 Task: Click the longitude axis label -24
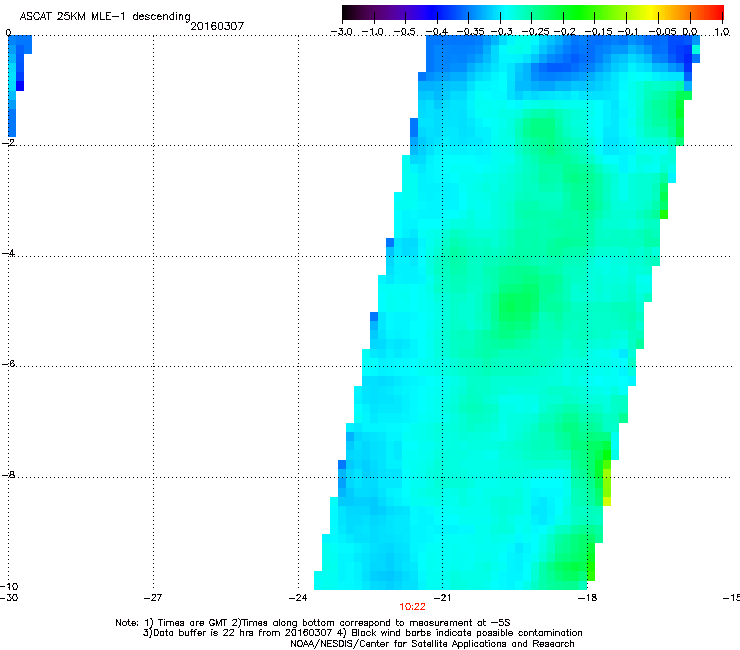(298, 598)
